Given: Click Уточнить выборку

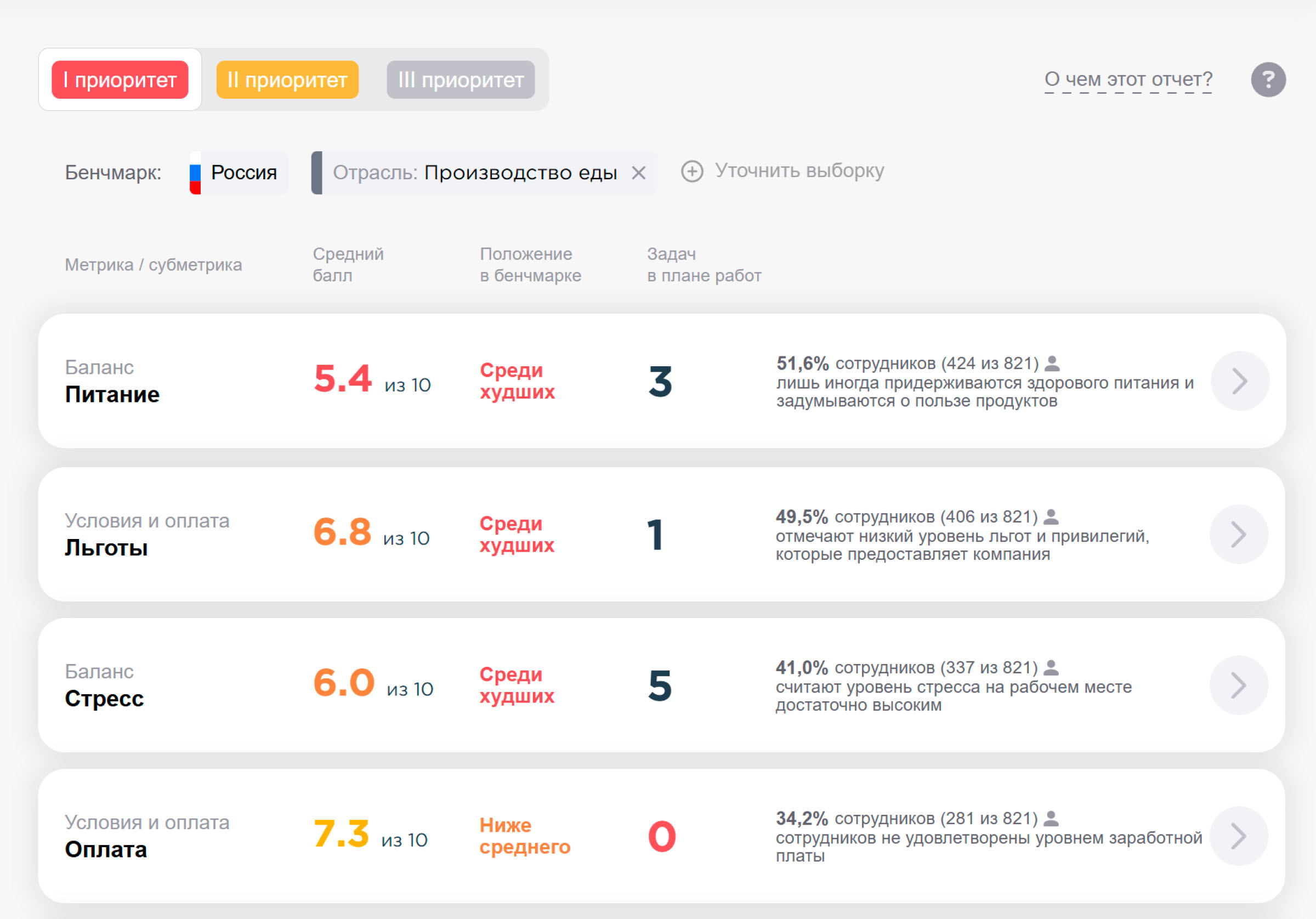Looking at the screenshot, I should tap(799, 171).
